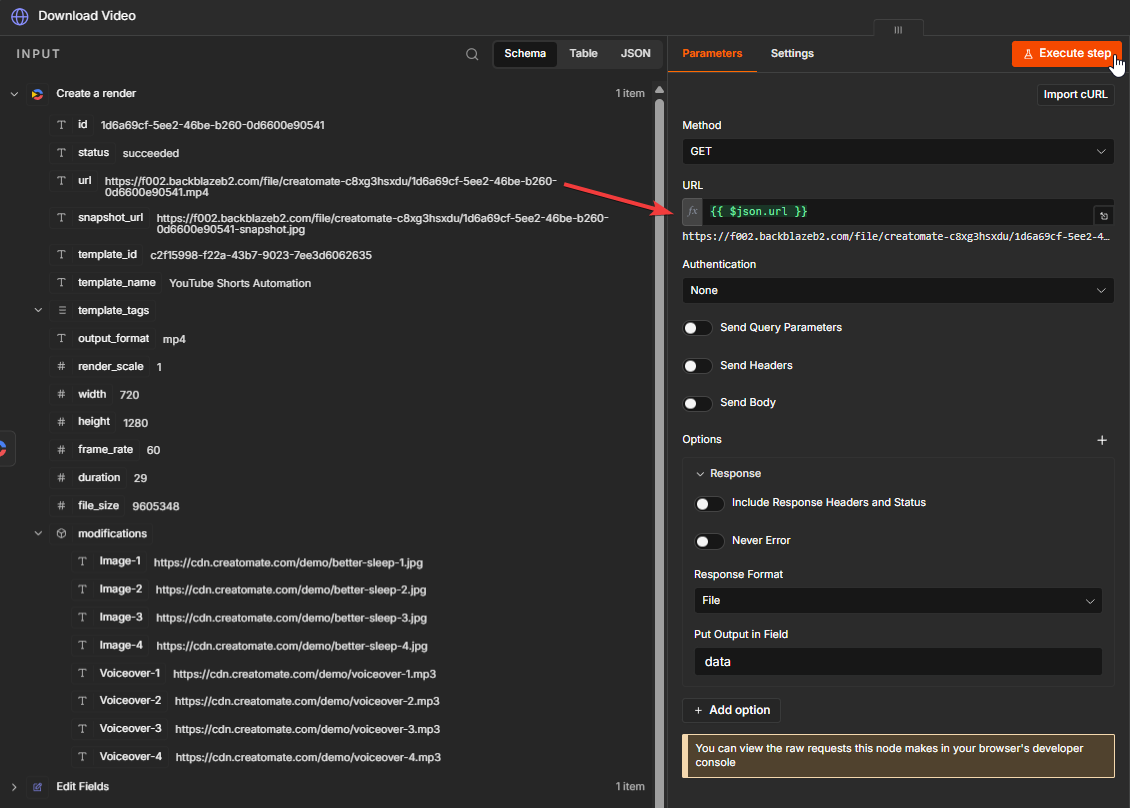Collapse the modifications object
The width and height of the screenshot is (1130, 808).
[38, 533]
